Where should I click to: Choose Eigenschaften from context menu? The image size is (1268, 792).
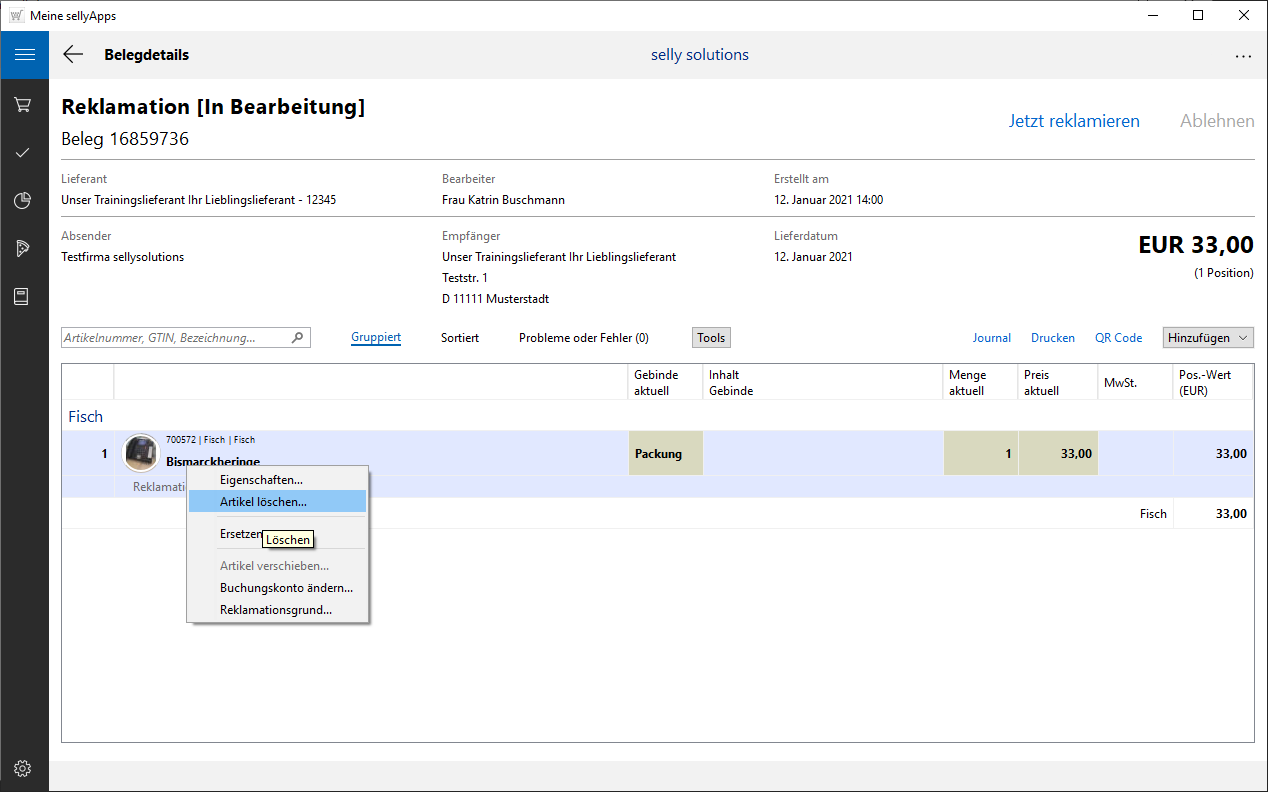click(261, 480)
